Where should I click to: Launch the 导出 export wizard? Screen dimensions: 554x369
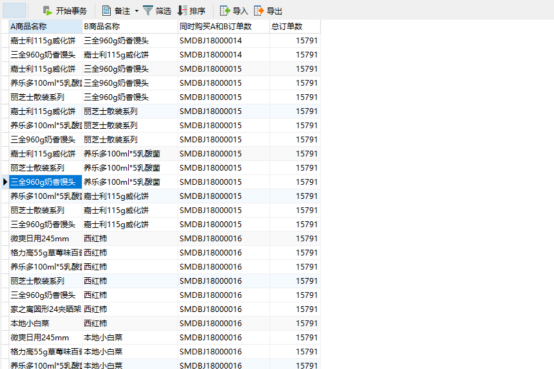coord(268,11)
